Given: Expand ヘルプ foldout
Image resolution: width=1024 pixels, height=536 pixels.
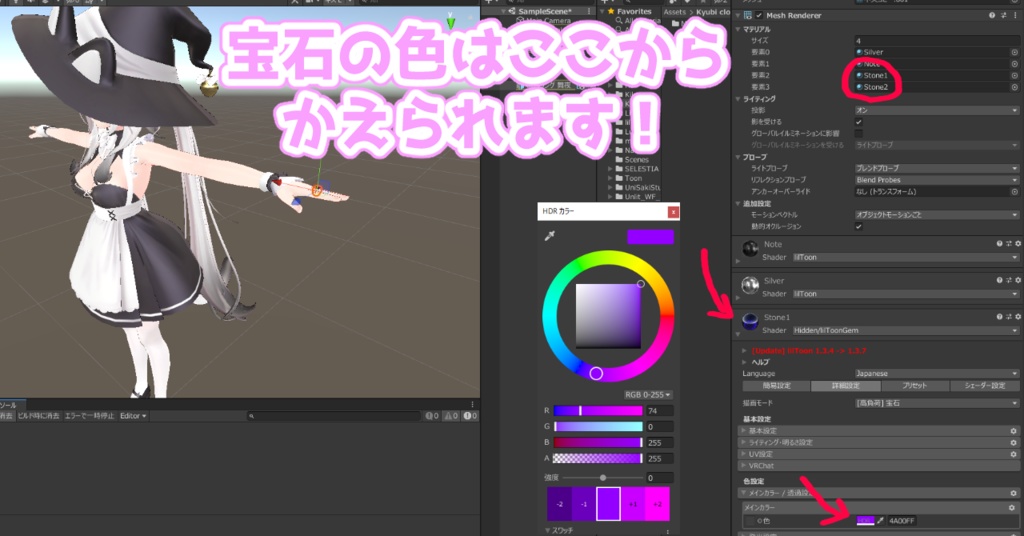Looking at the screenshot, I should point(744,362).
